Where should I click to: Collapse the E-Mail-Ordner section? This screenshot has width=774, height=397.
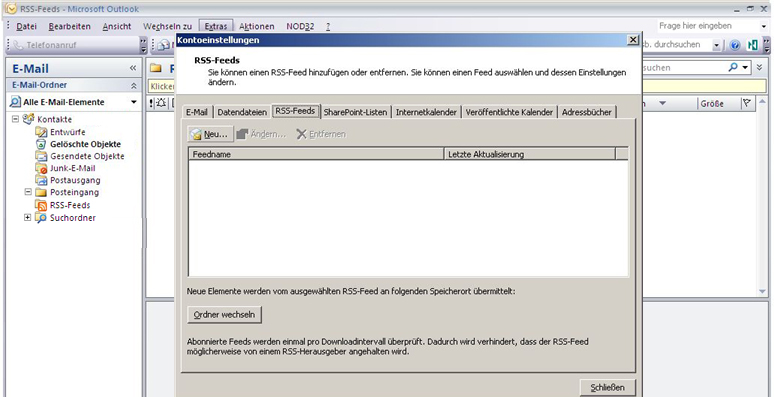[x=134, y=85]
